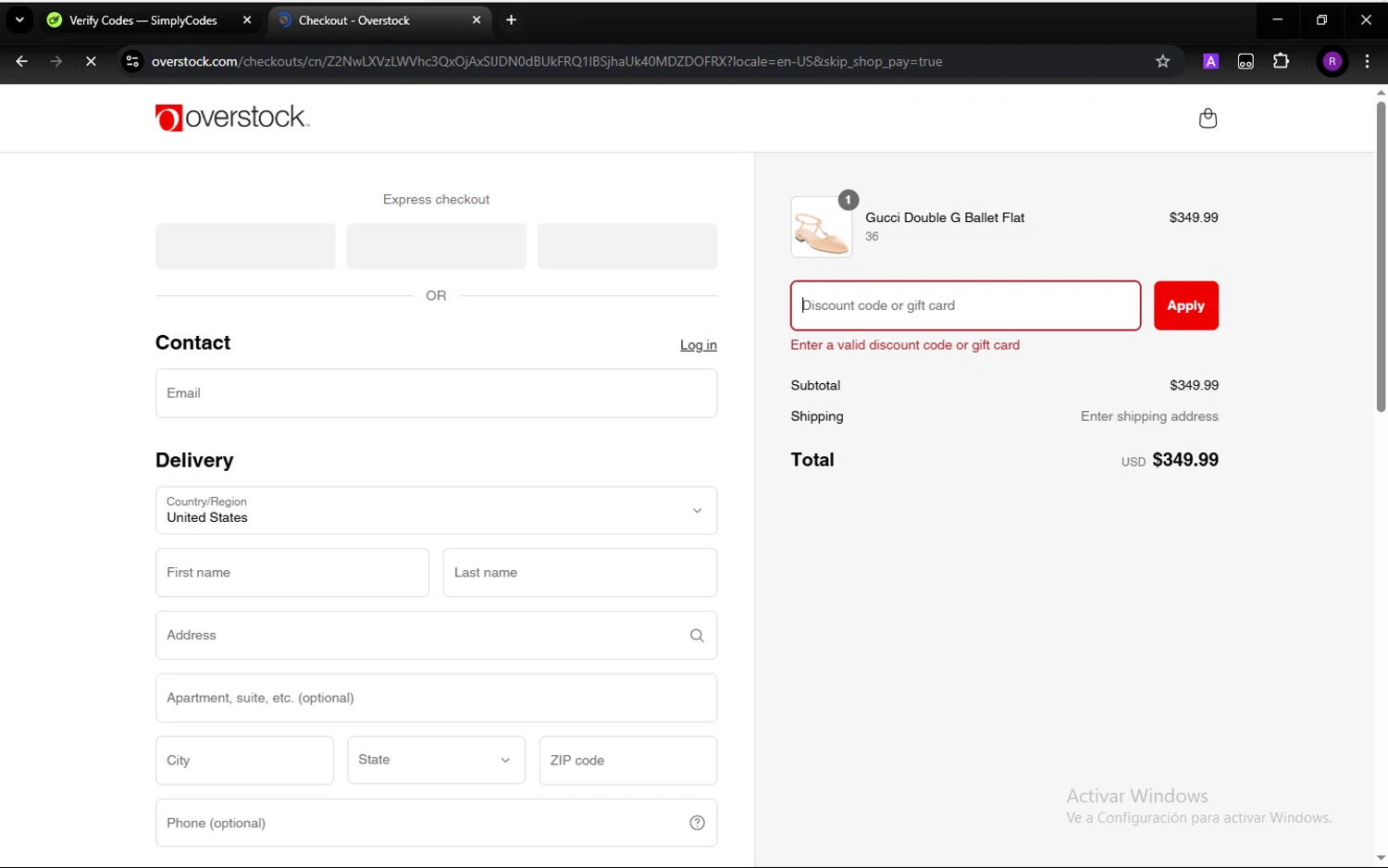The height and width of the screenshot is (868, 1388).
Task: Focus the ZIP code field
Action: click(628, 761)
